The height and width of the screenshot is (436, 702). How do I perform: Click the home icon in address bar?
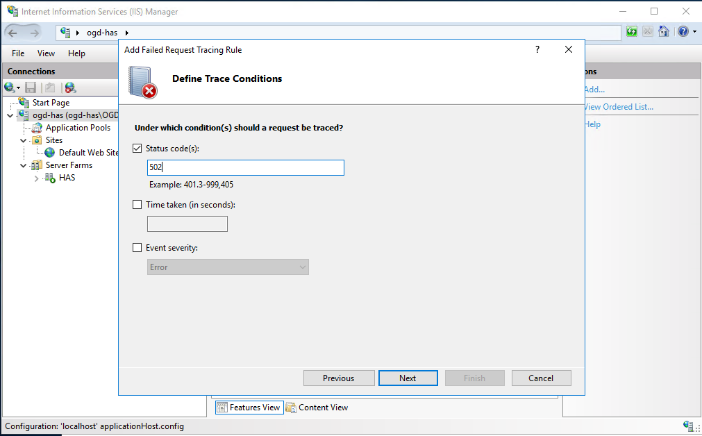pyautogui.click(x=663, y=32)
